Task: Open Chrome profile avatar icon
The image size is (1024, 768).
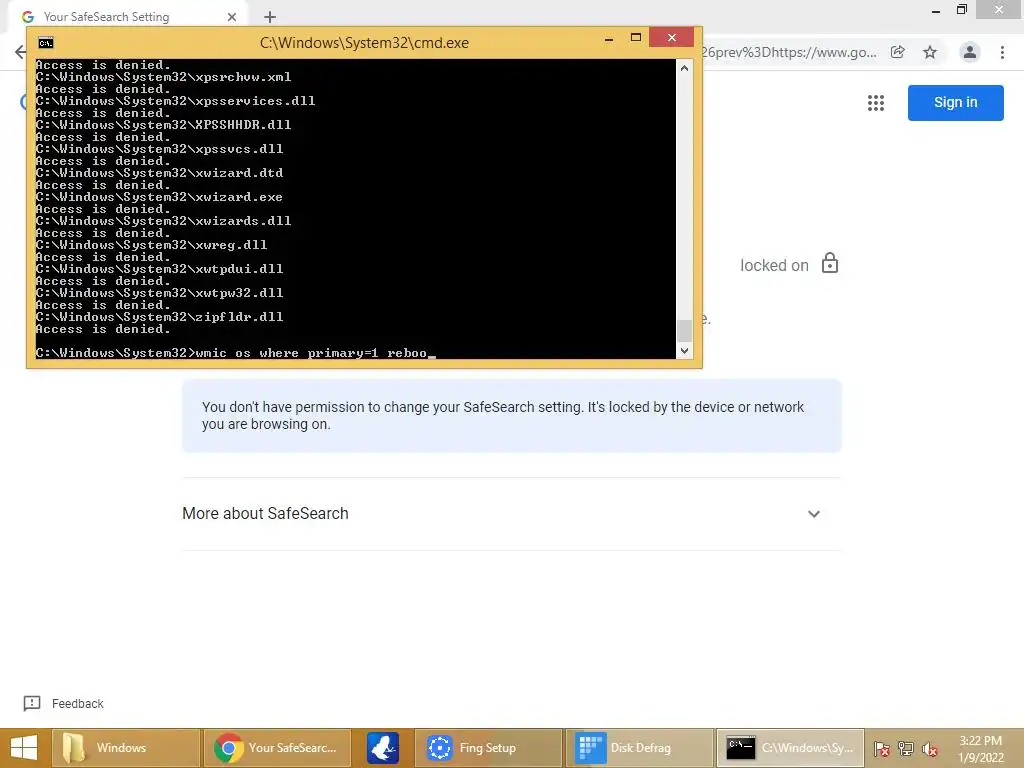Action: click(x=970, y=52)
